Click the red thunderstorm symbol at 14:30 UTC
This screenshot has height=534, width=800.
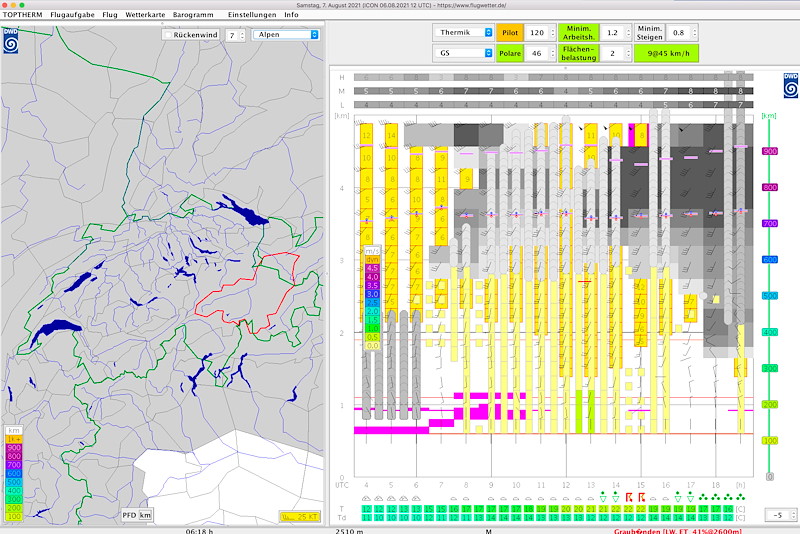(x=629, y=497)
